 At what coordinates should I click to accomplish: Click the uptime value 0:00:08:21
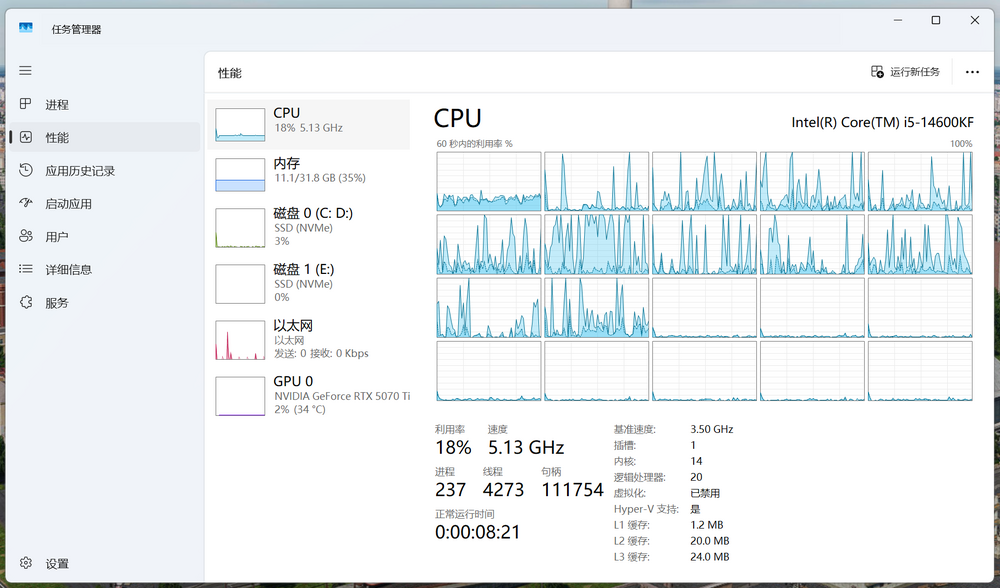[x=478, y=533]
